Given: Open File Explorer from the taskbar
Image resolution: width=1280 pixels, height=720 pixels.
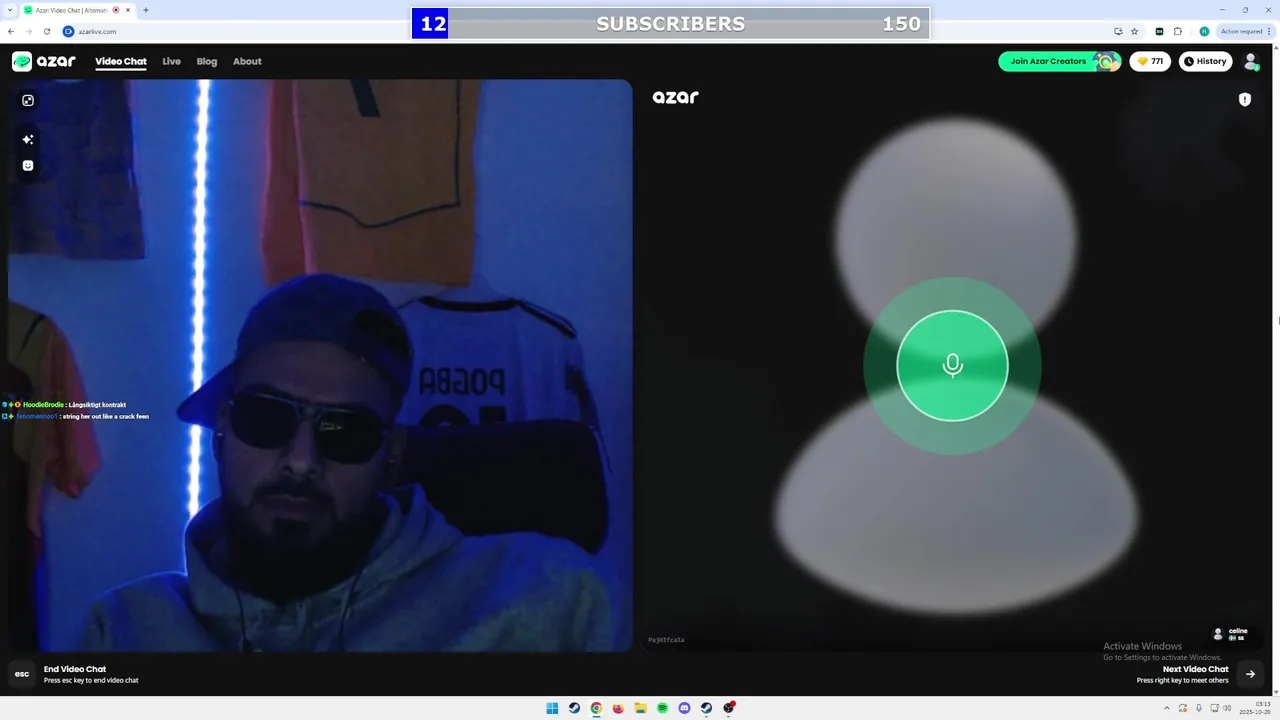Looking at the screenshot, I should click(x=640, y=708).
